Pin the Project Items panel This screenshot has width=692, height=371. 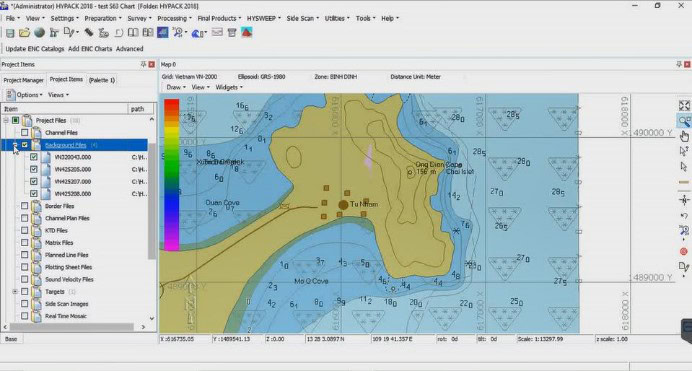coord(143,64)
